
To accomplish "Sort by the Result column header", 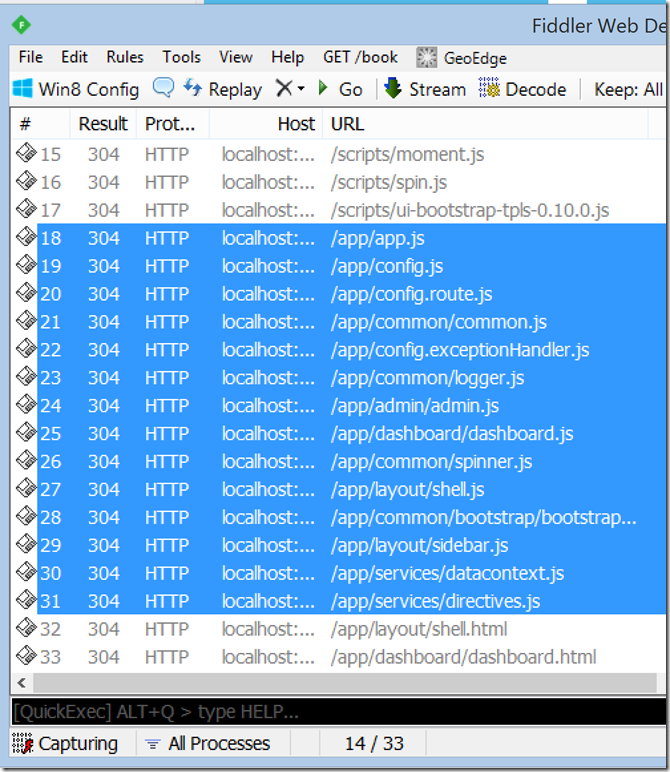I will tap(103, 124).
